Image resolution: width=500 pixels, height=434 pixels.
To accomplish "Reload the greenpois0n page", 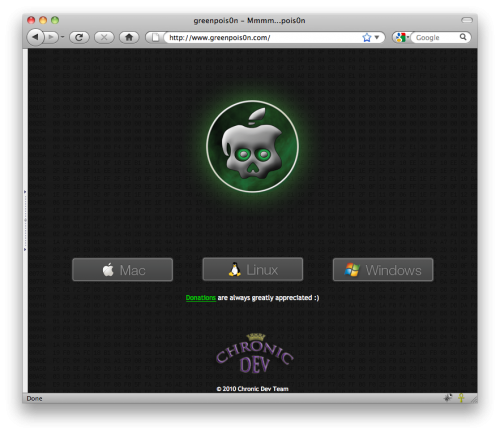I will [x=79, y=37].
